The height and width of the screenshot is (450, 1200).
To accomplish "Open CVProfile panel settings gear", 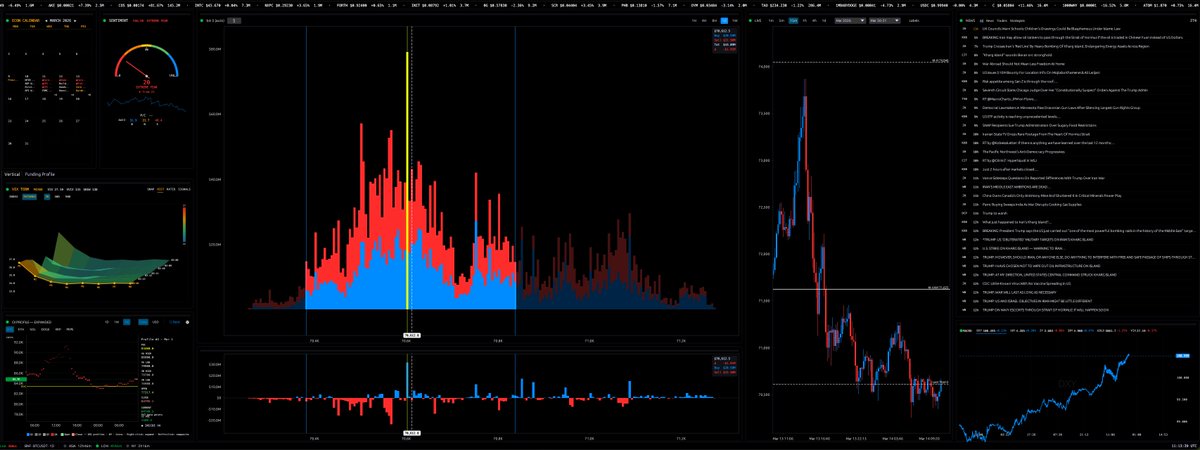I will pyautogui.click(x=187, y=322).
